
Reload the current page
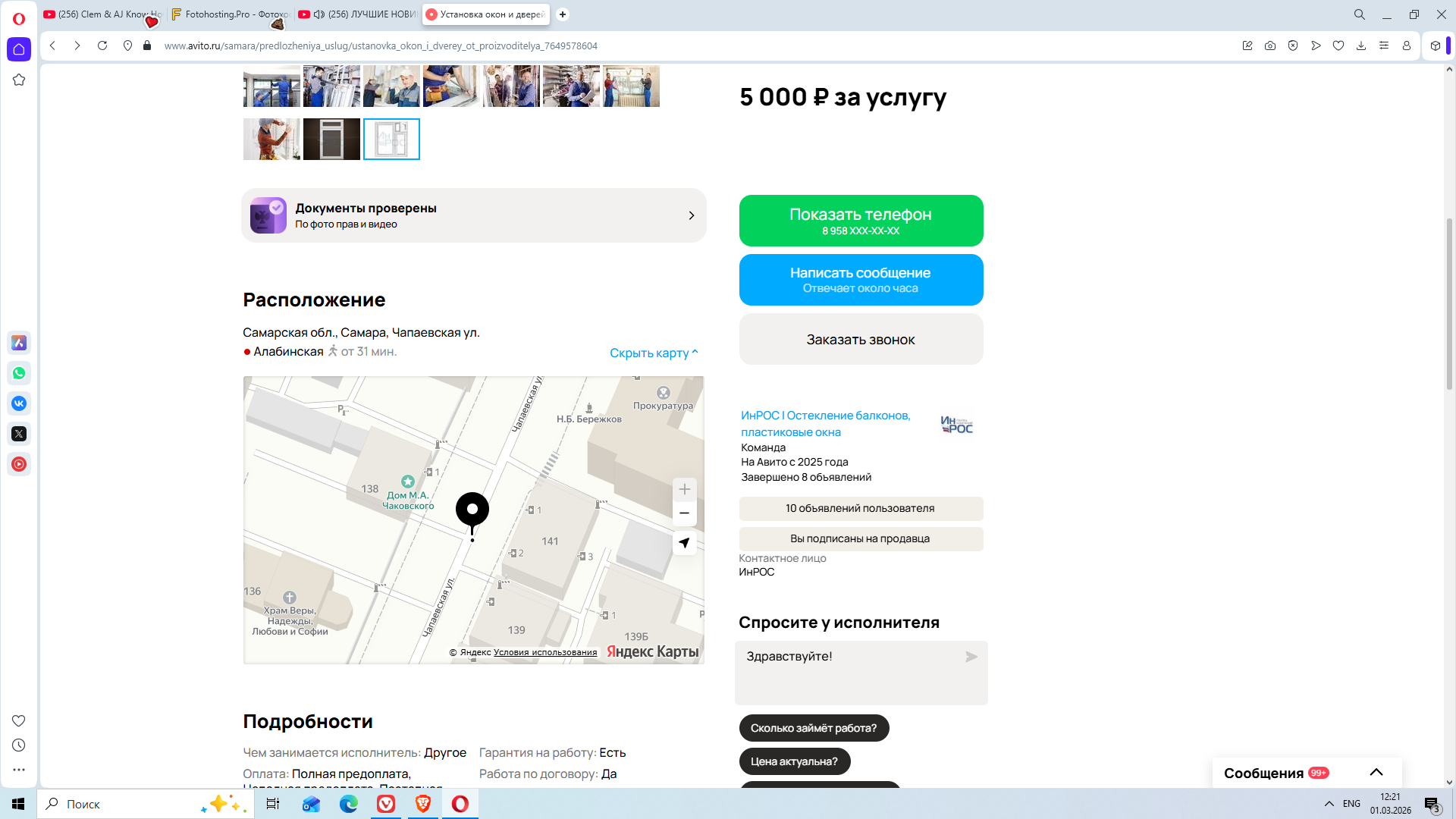pyautogui.click(x=102, y=45)
